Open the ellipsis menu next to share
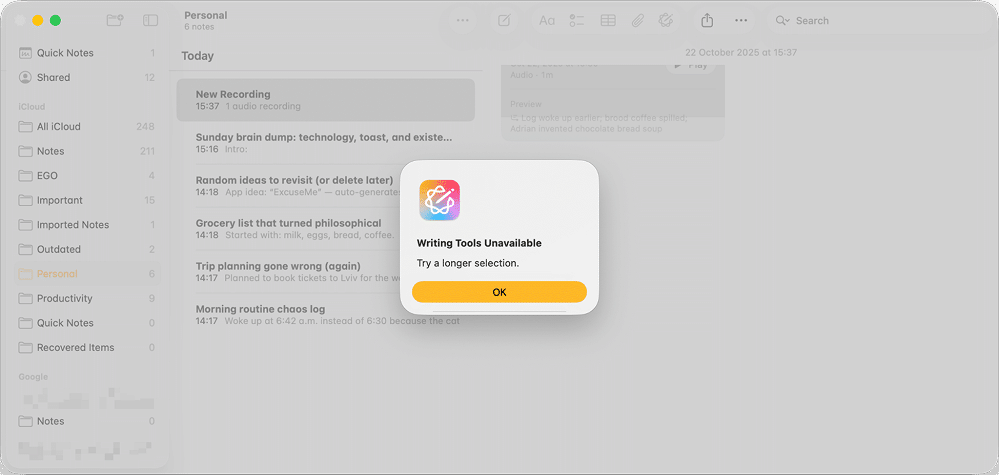Screen dimensions: 999x475 point(740,20)
